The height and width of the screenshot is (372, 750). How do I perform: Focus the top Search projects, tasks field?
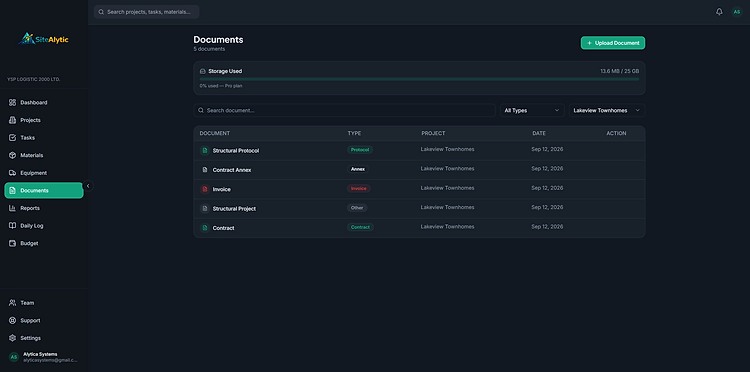pyautogui.click(x=146, y=12)
